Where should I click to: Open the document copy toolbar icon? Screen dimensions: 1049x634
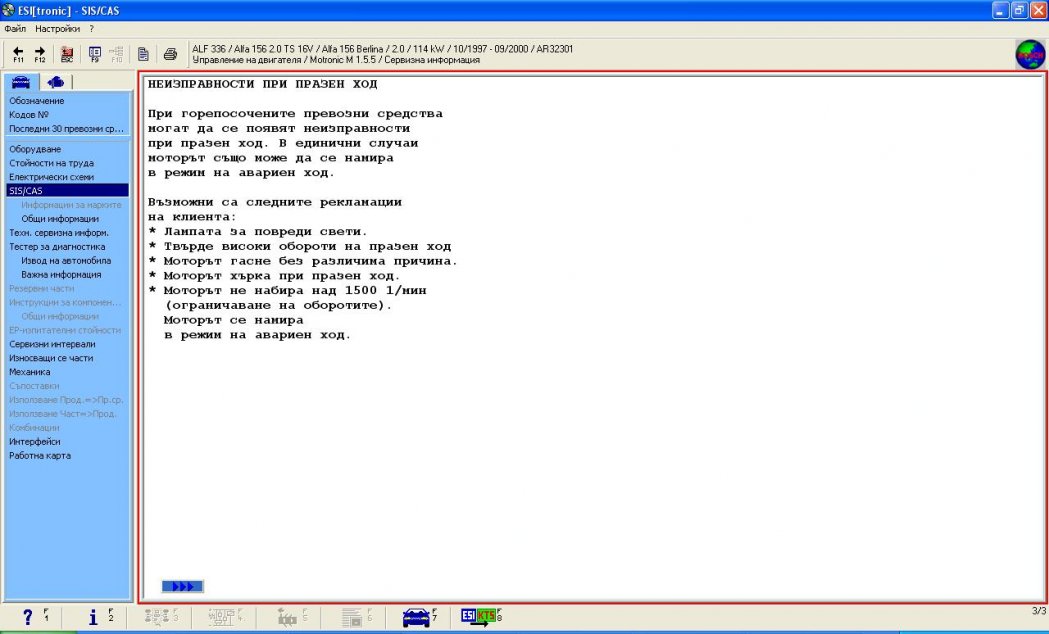coord(144,54)
